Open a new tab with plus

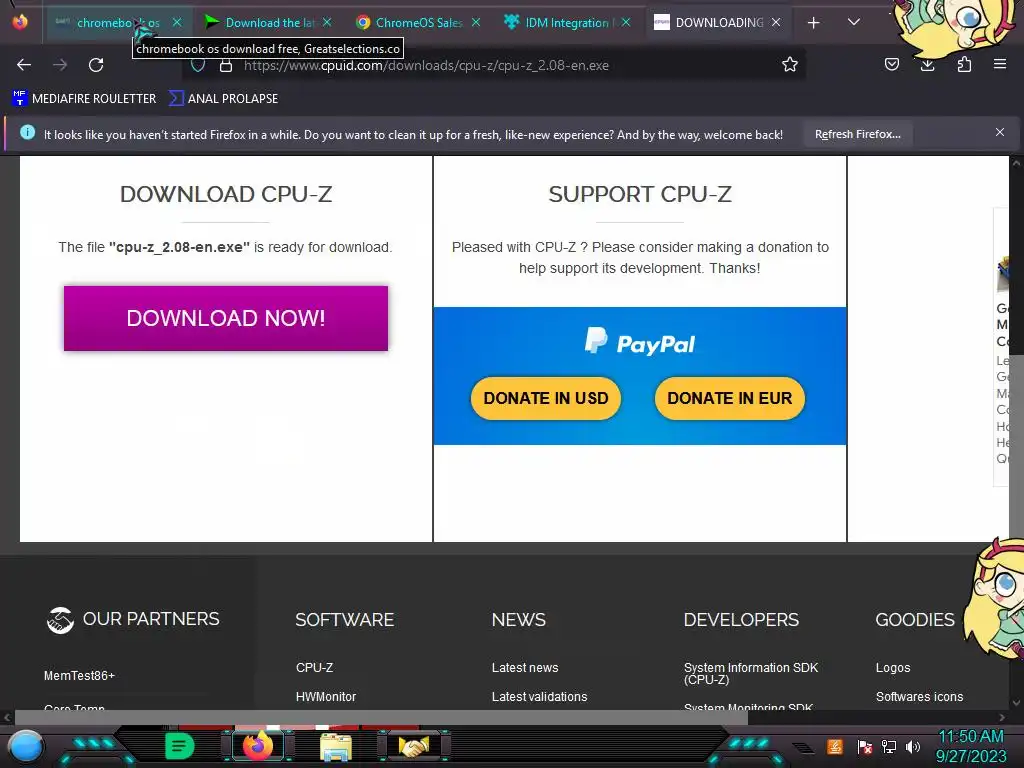click(813, 23)
